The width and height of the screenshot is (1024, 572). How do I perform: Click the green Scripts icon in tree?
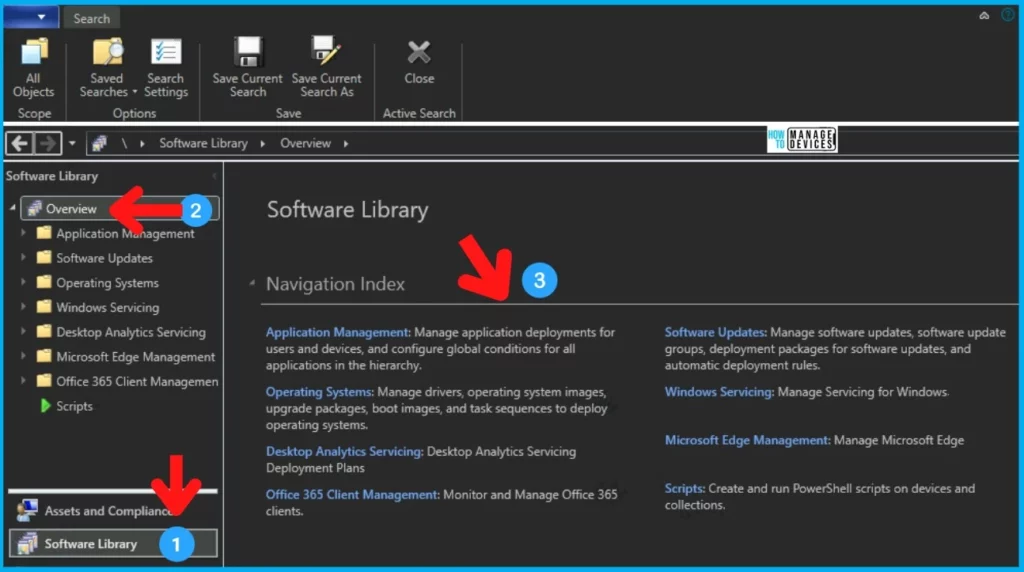click(45, 405)
